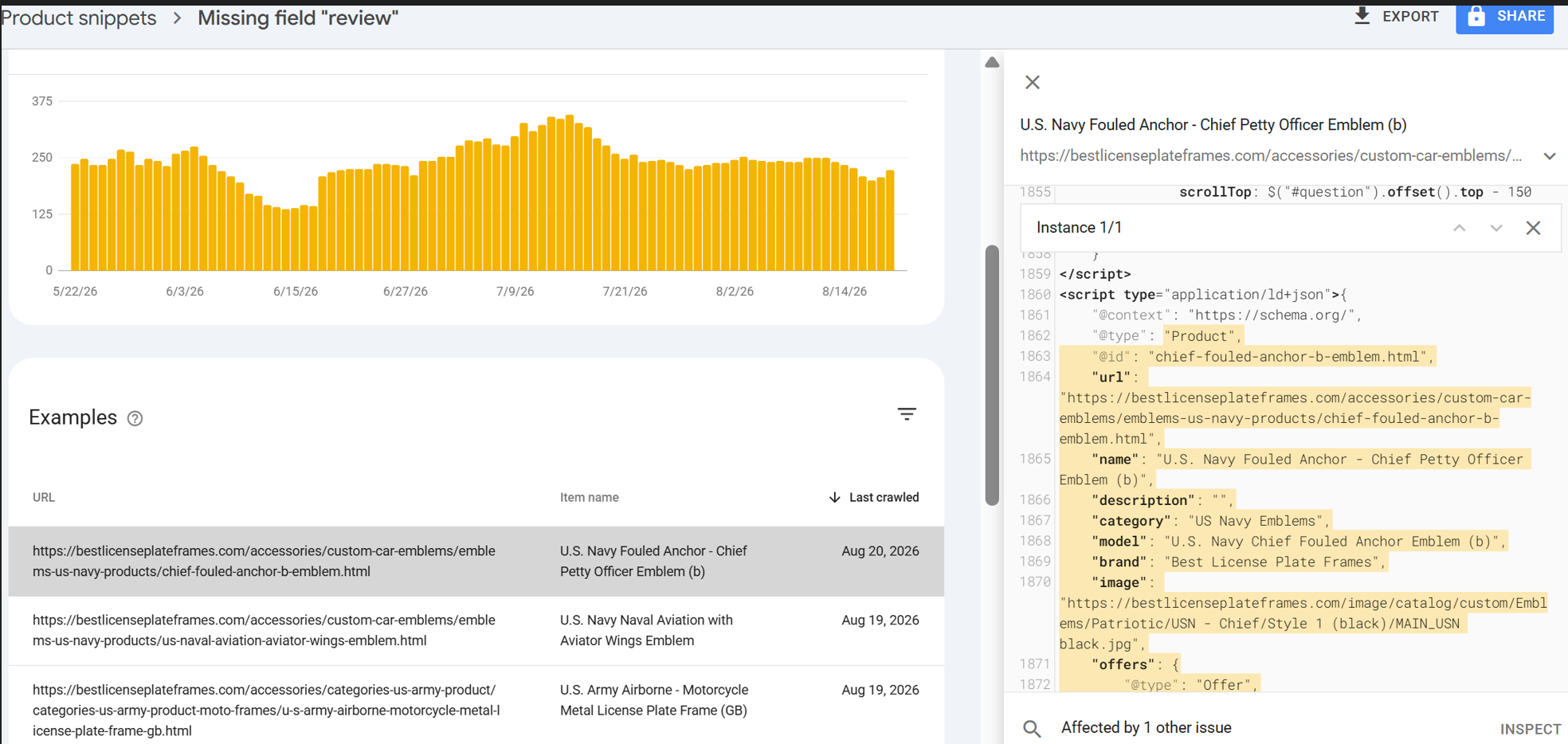
Task: Click the Last crawled sort arrow
Action: tap(834, 497)
